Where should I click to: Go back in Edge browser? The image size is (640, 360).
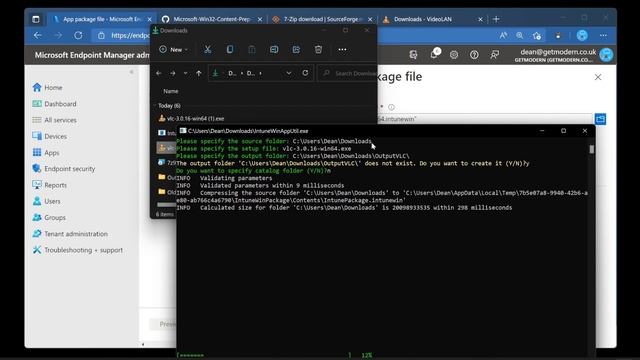click(x=38, y=36)
